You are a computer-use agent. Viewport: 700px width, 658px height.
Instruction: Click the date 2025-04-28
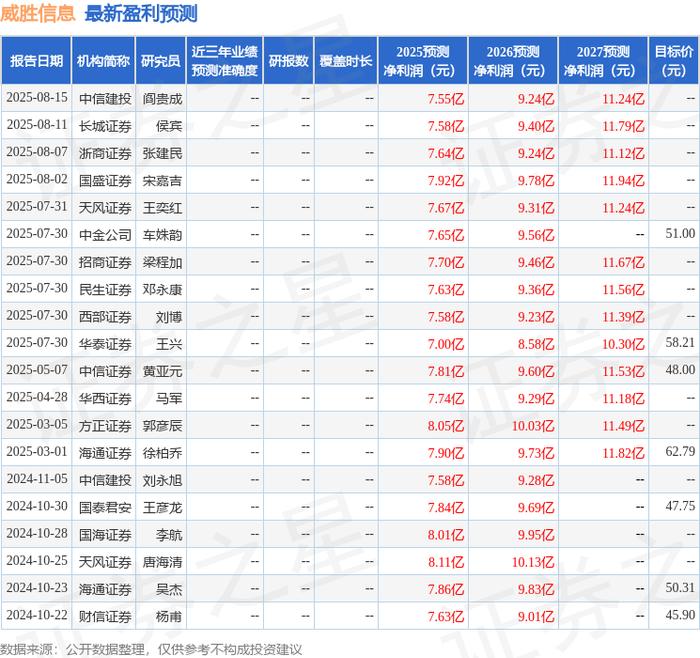(37, 397)
